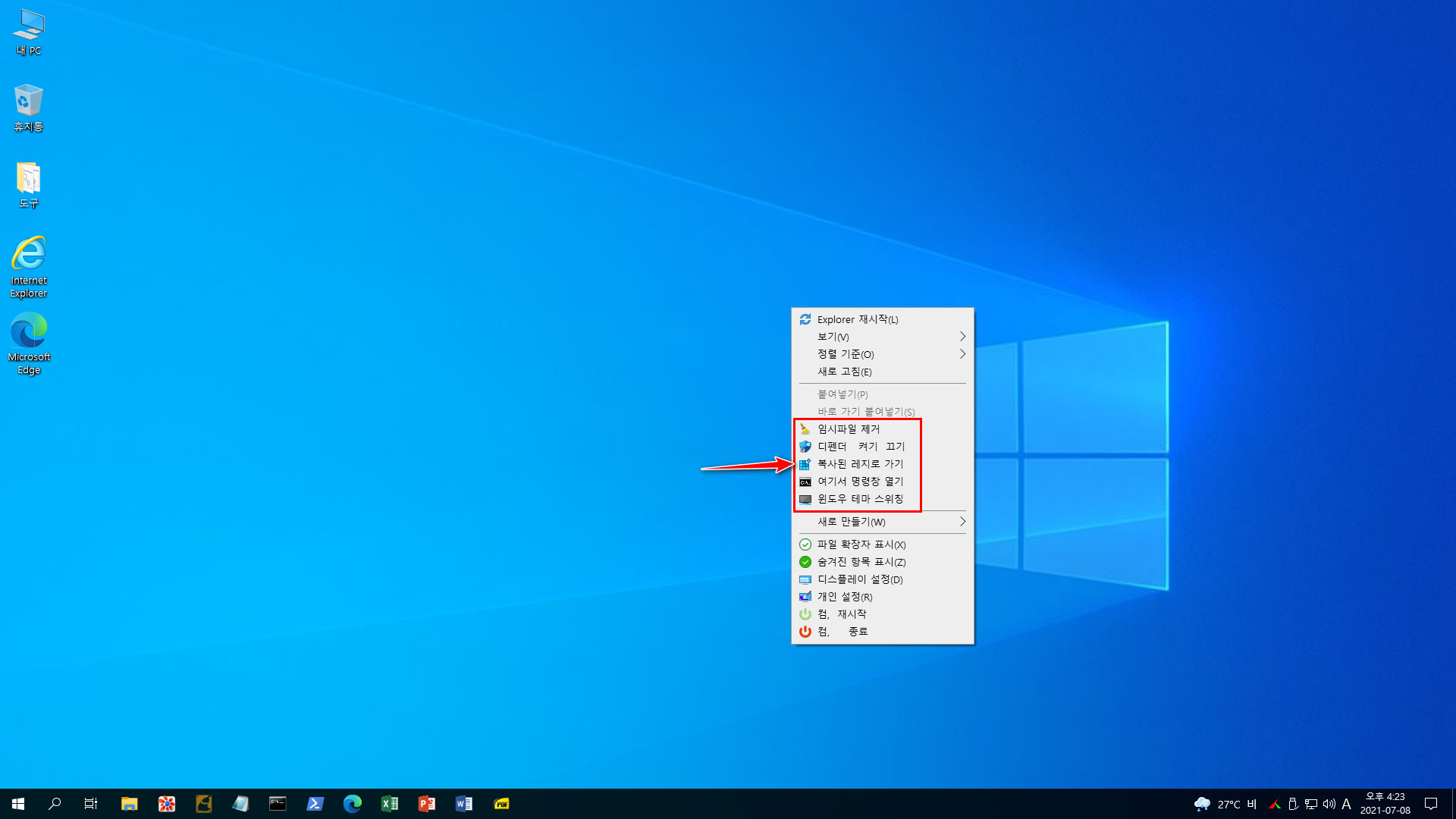This screenshot has height=819, width=1456.
Task: Open PowerShell from taskbar
Action: pyautogui.click(x=315, y=804)
